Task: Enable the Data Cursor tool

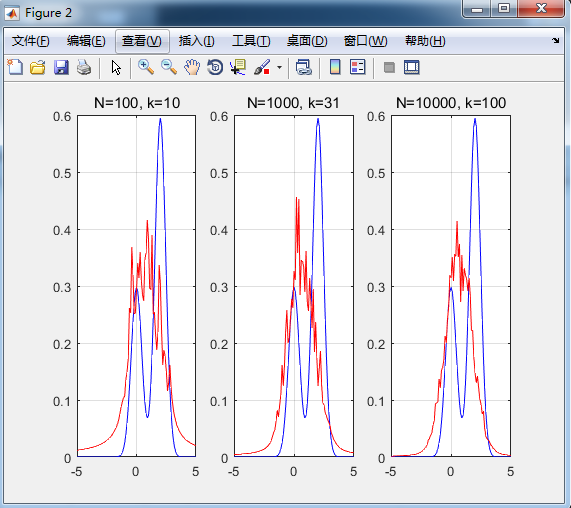Action: coord(238,67)
